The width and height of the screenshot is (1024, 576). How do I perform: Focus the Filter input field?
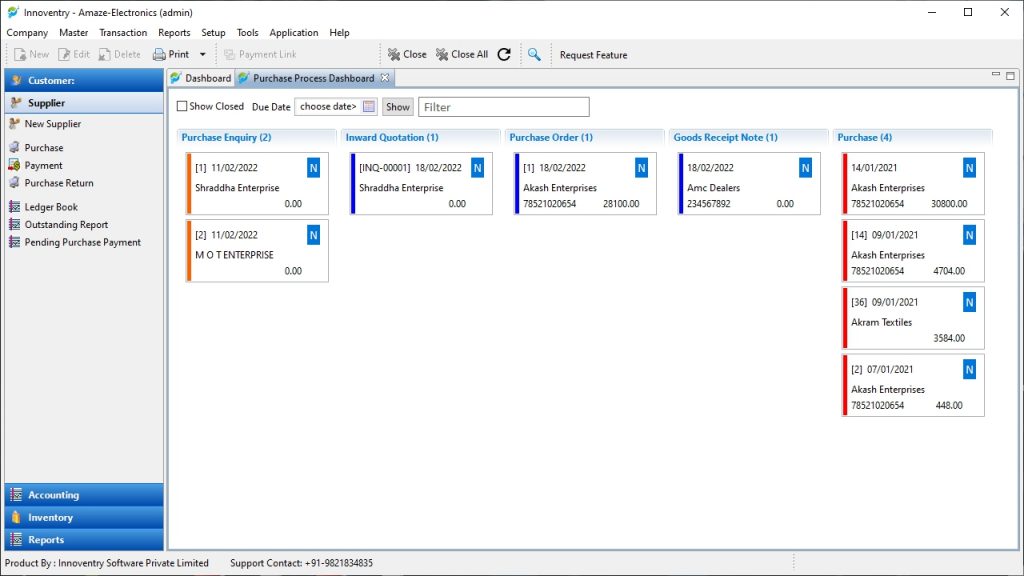pos(504,107)
